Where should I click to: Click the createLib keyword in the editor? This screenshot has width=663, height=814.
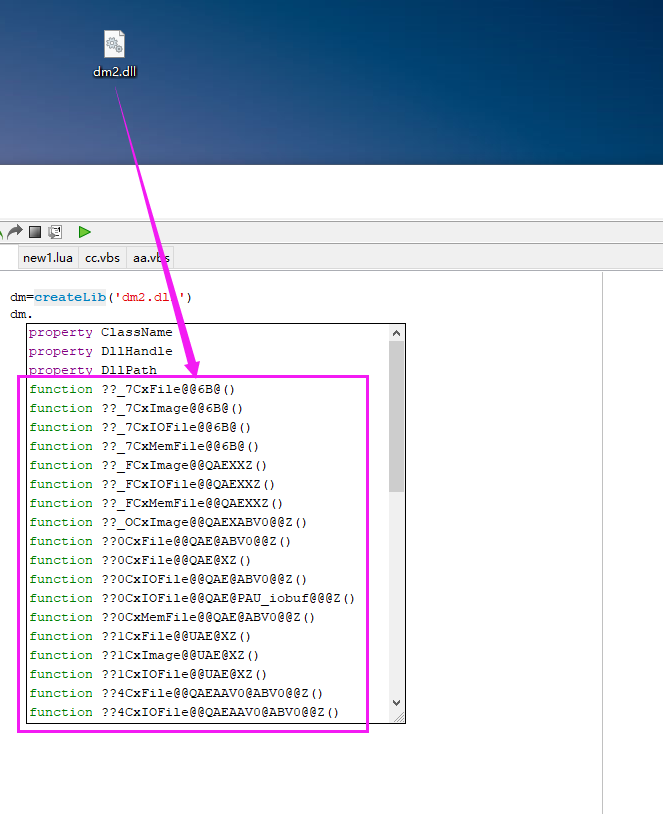tap(68, 297)
